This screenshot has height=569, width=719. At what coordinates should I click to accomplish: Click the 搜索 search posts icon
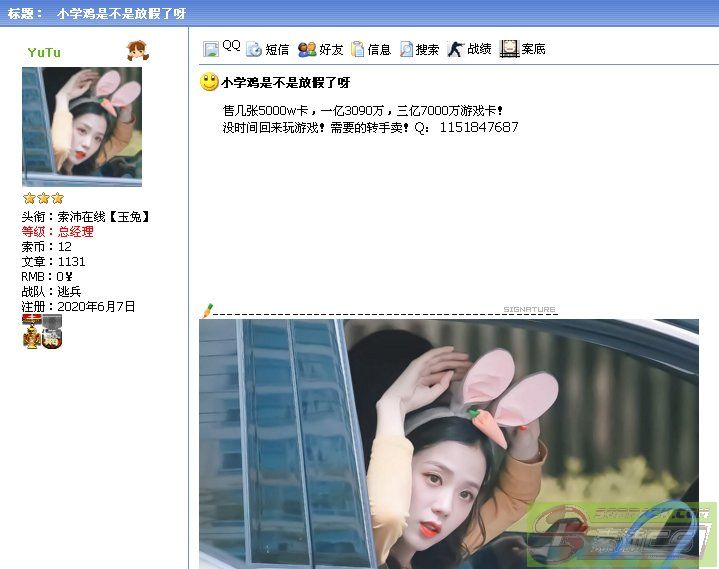[x=406, y=49]
